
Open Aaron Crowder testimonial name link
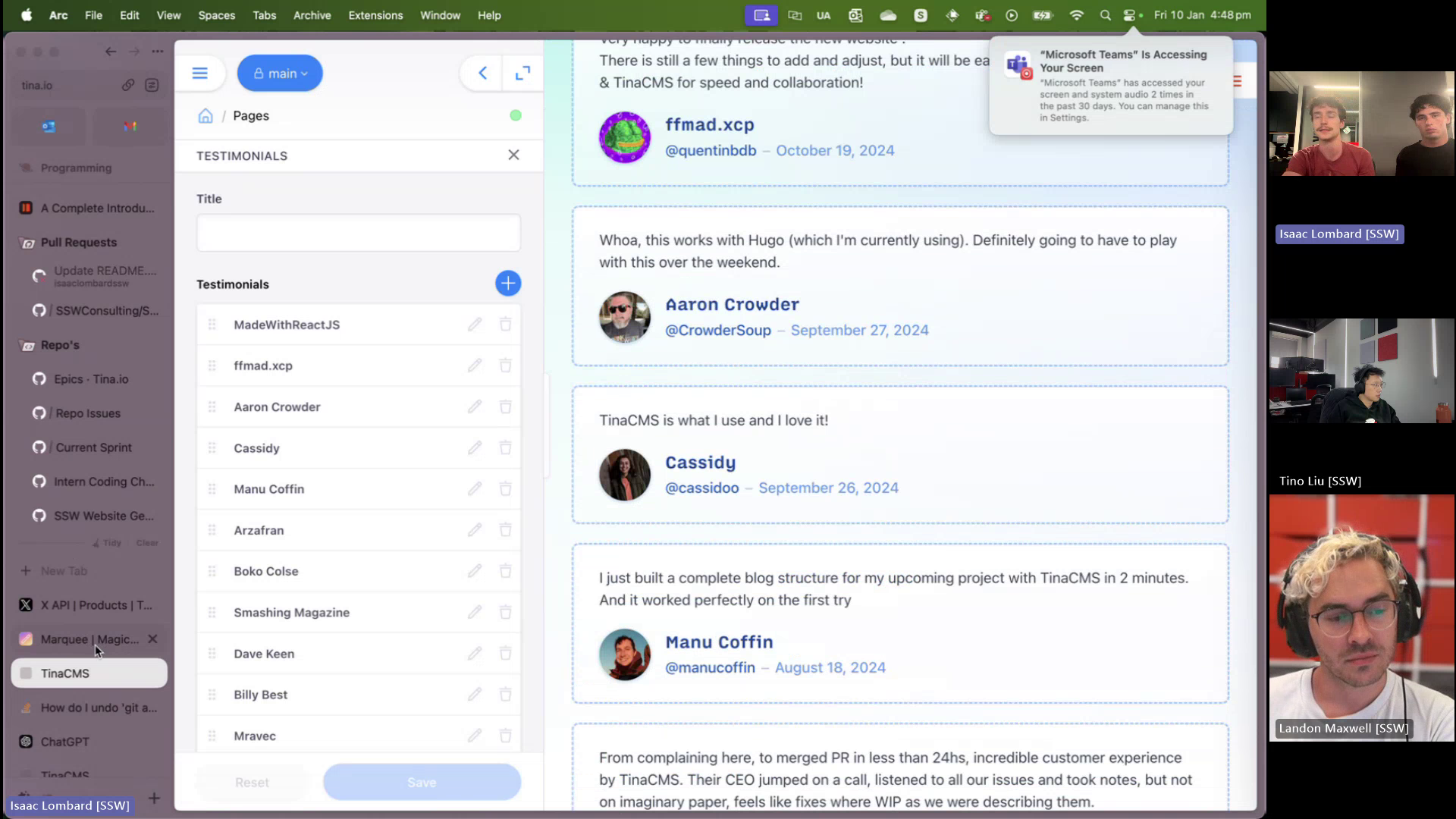click(x=732, y=304)
